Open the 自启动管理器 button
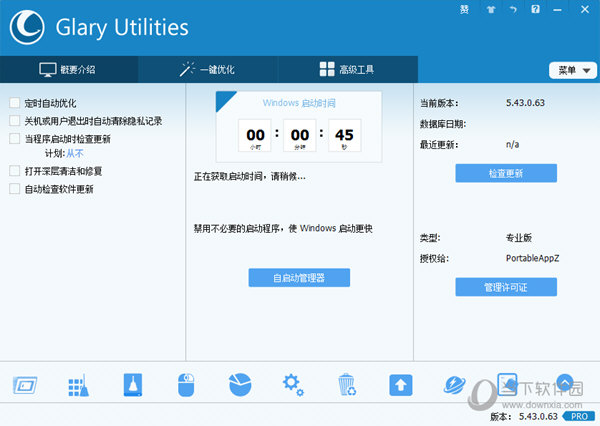The image size is (600, 426). [x=299, y=277]
